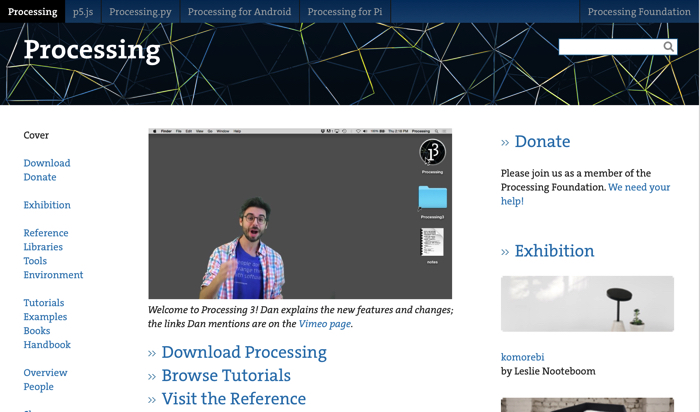Viewport: 700px width, 412px height.
Task: Open the Download link in sidebar
Action: [x=47, y=163]
